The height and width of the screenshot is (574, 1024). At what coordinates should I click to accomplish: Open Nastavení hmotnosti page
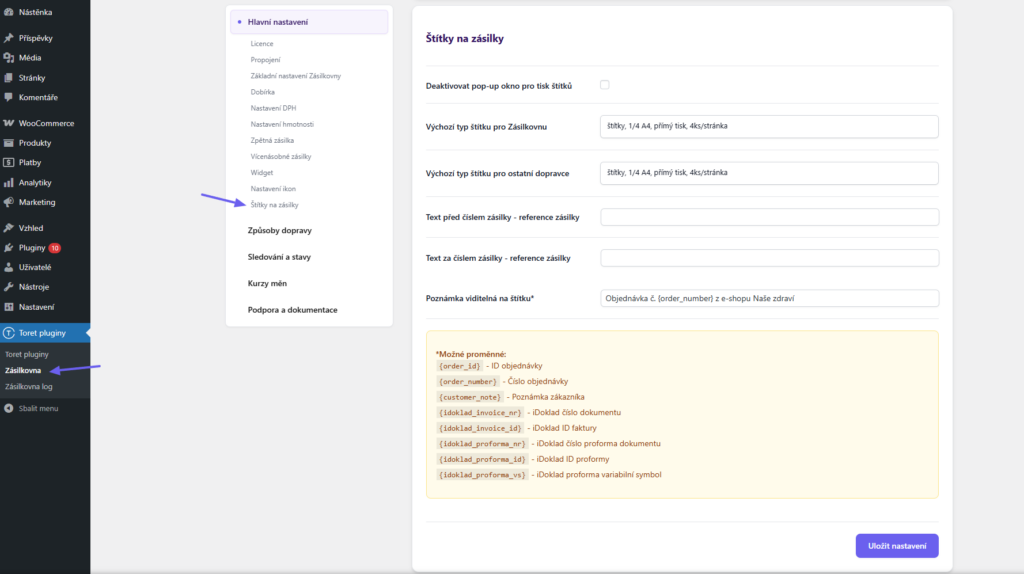coord(282,124)
